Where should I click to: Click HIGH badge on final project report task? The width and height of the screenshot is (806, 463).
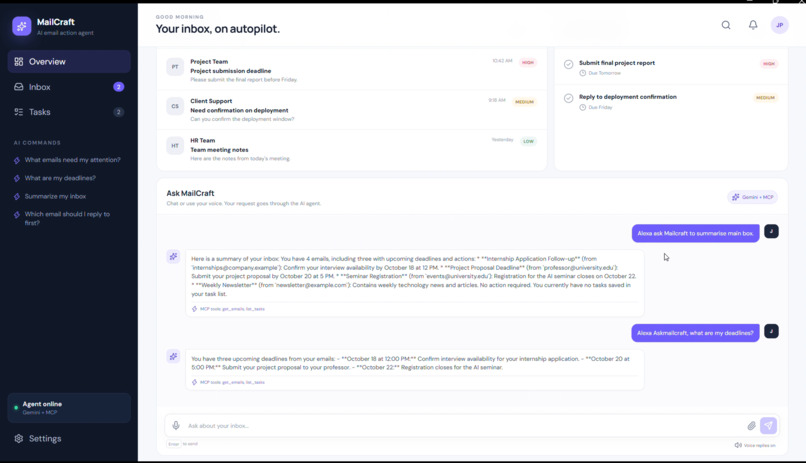(769, 64)
